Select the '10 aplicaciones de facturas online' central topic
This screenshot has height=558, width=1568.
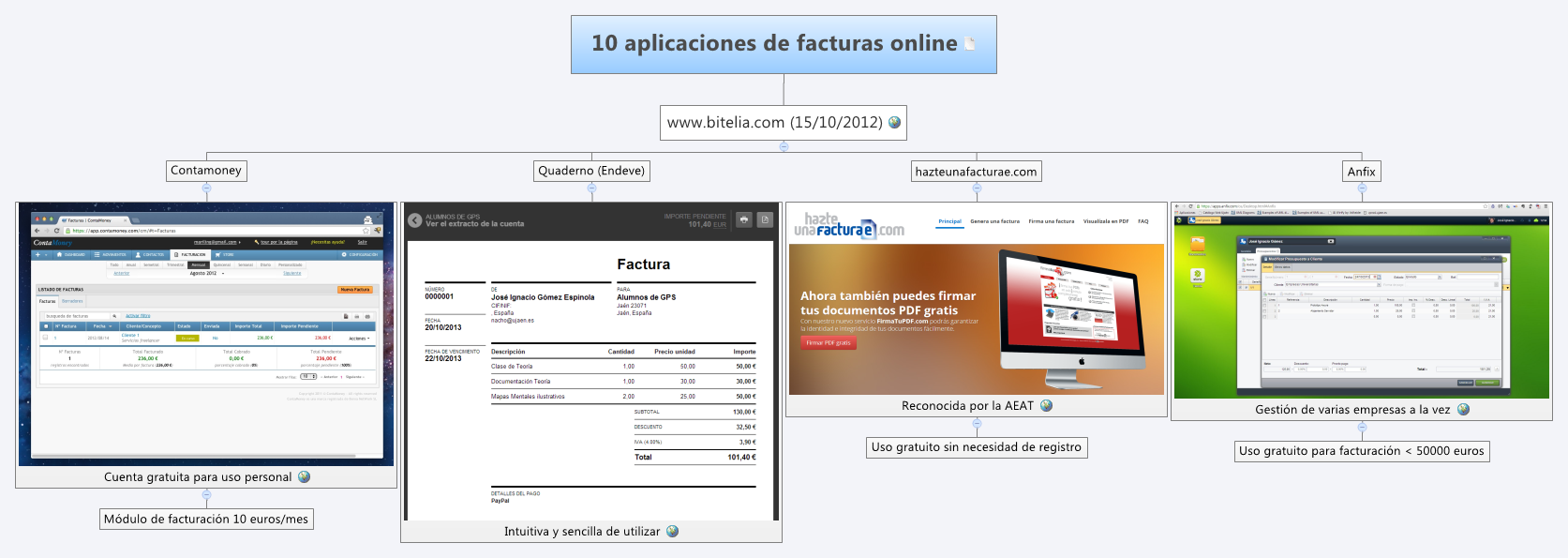(774, 44)
